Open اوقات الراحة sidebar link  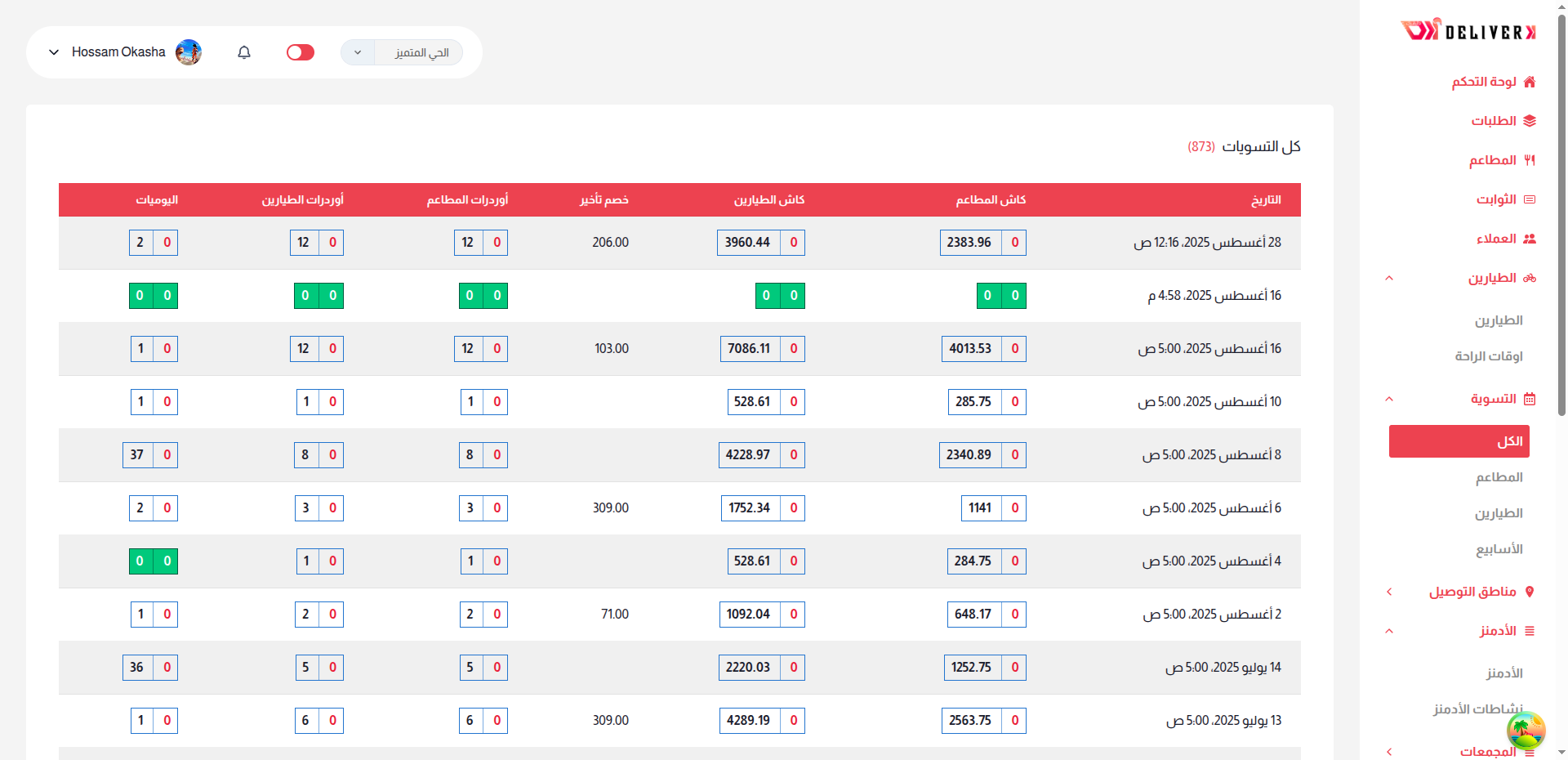(1488, 356)
